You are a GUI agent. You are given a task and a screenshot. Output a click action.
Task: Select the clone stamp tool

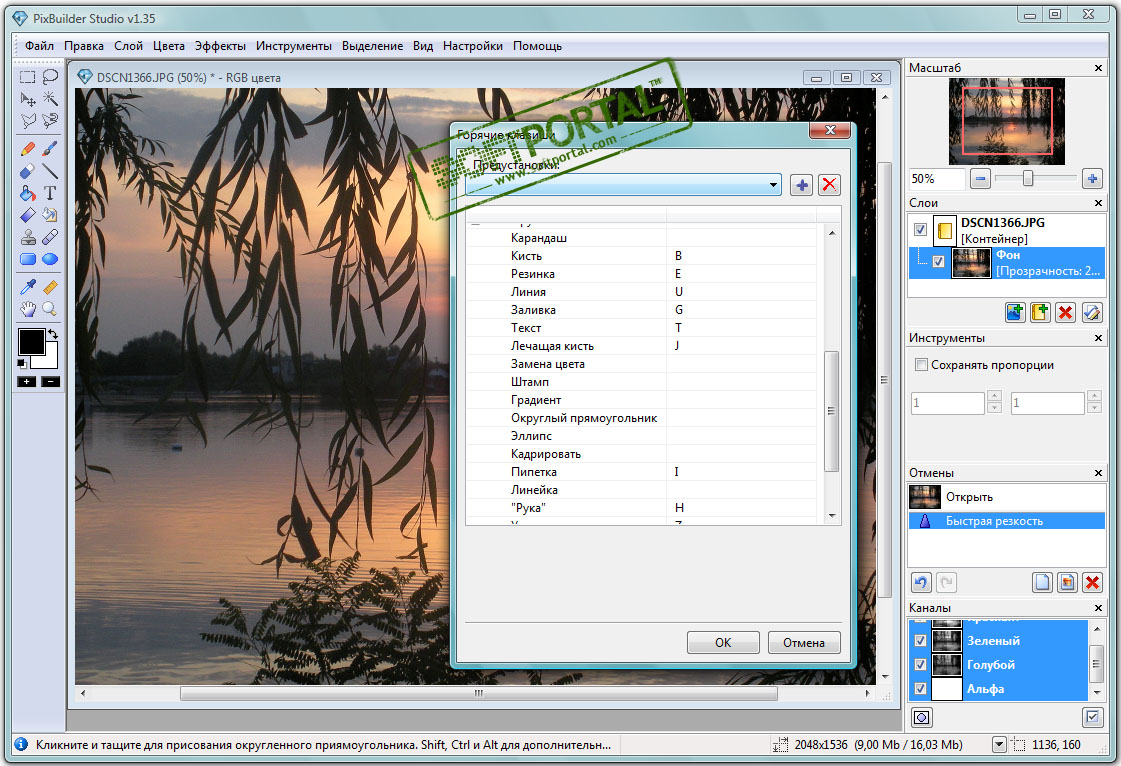pyautogui.click(x=27, y=237)
